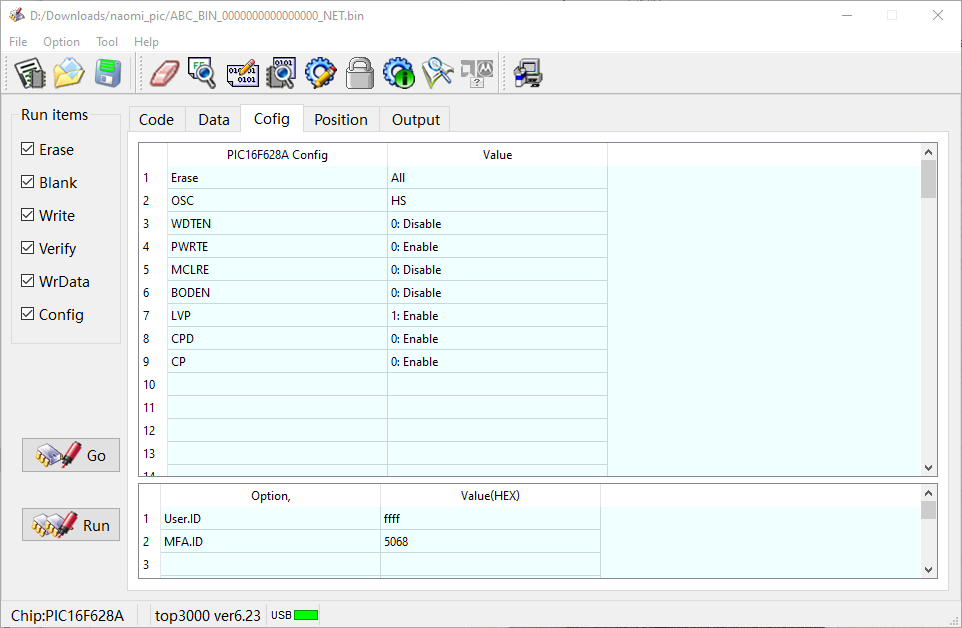Click the 'Chip:PIC16F628A' status bar entry
The image size is (962, 628).
(x=67, y=615)
